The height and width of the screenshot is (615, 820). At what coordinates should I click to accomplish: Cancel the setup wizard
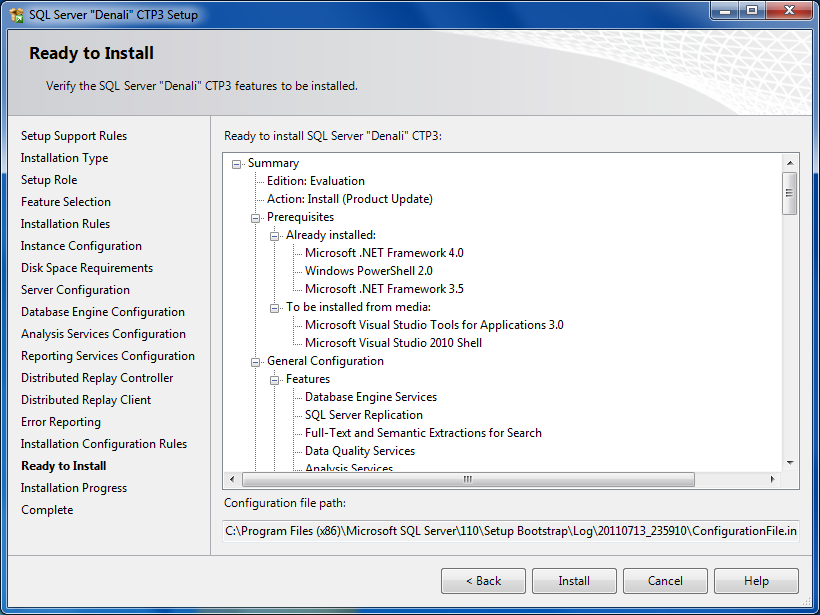[x=665, y=581]
